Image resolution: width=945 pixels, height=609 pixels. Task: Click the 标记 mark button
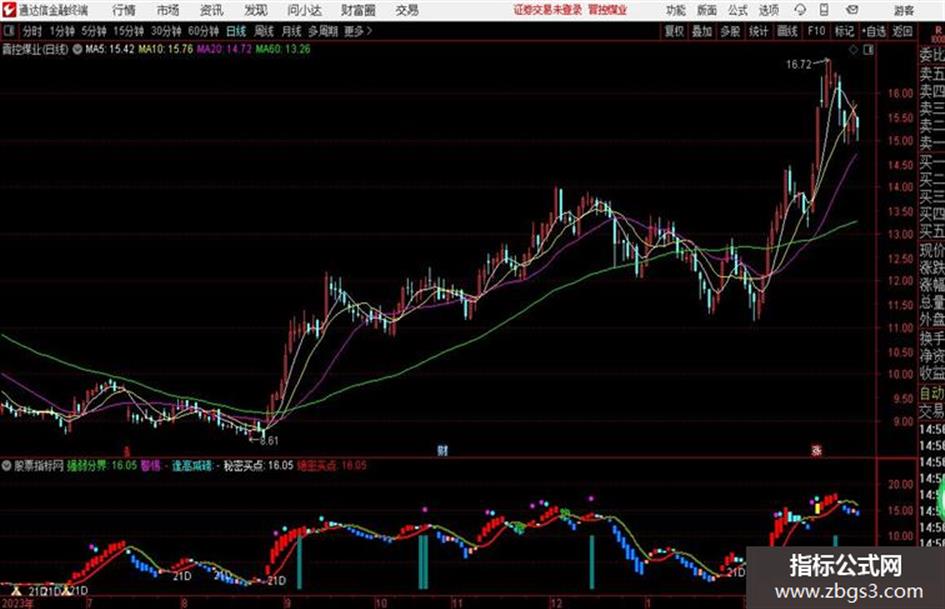tap(844, 31)
